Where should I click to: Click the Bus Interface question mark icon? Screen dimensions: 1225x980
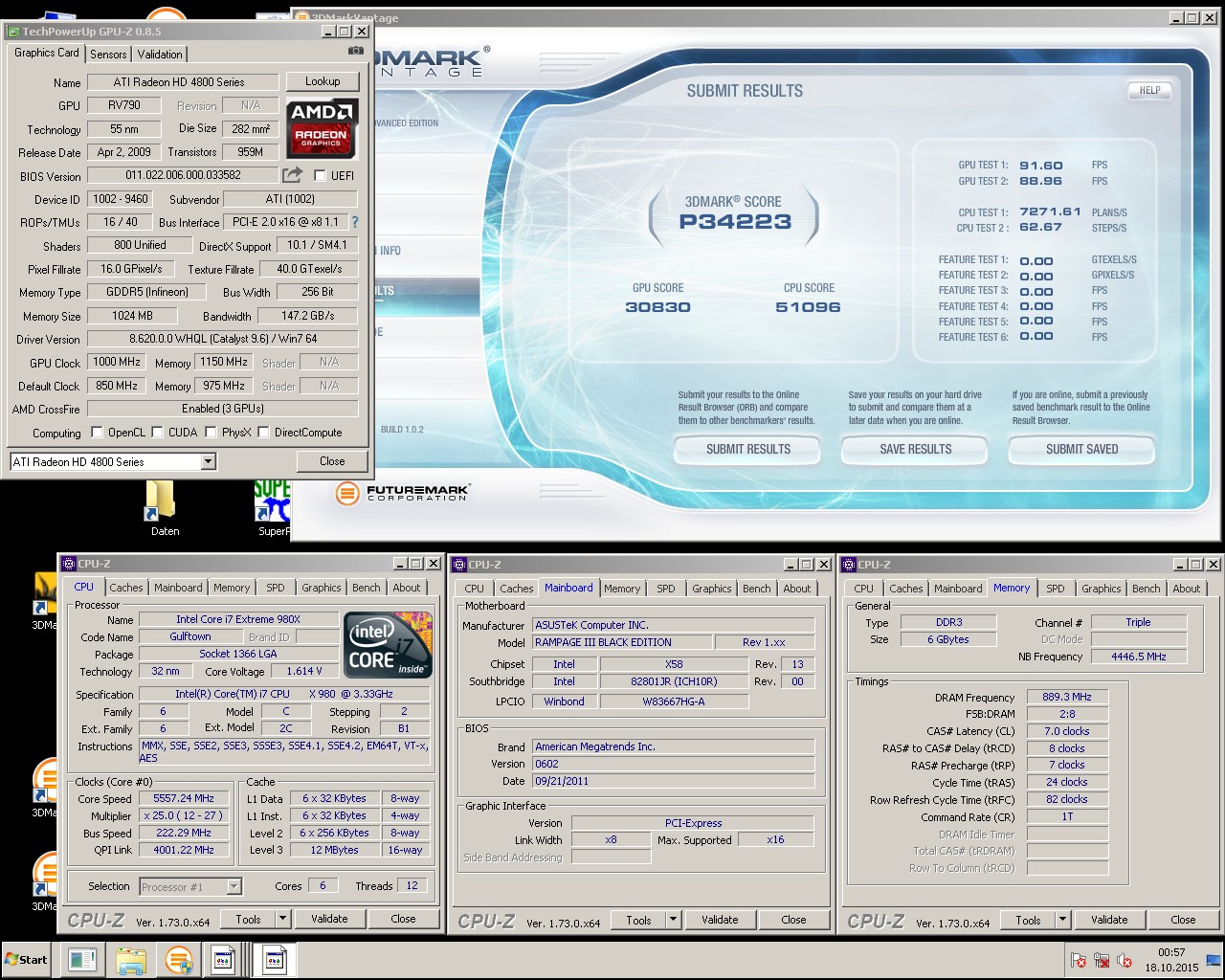pyautogui.click(x=355, y=222)
